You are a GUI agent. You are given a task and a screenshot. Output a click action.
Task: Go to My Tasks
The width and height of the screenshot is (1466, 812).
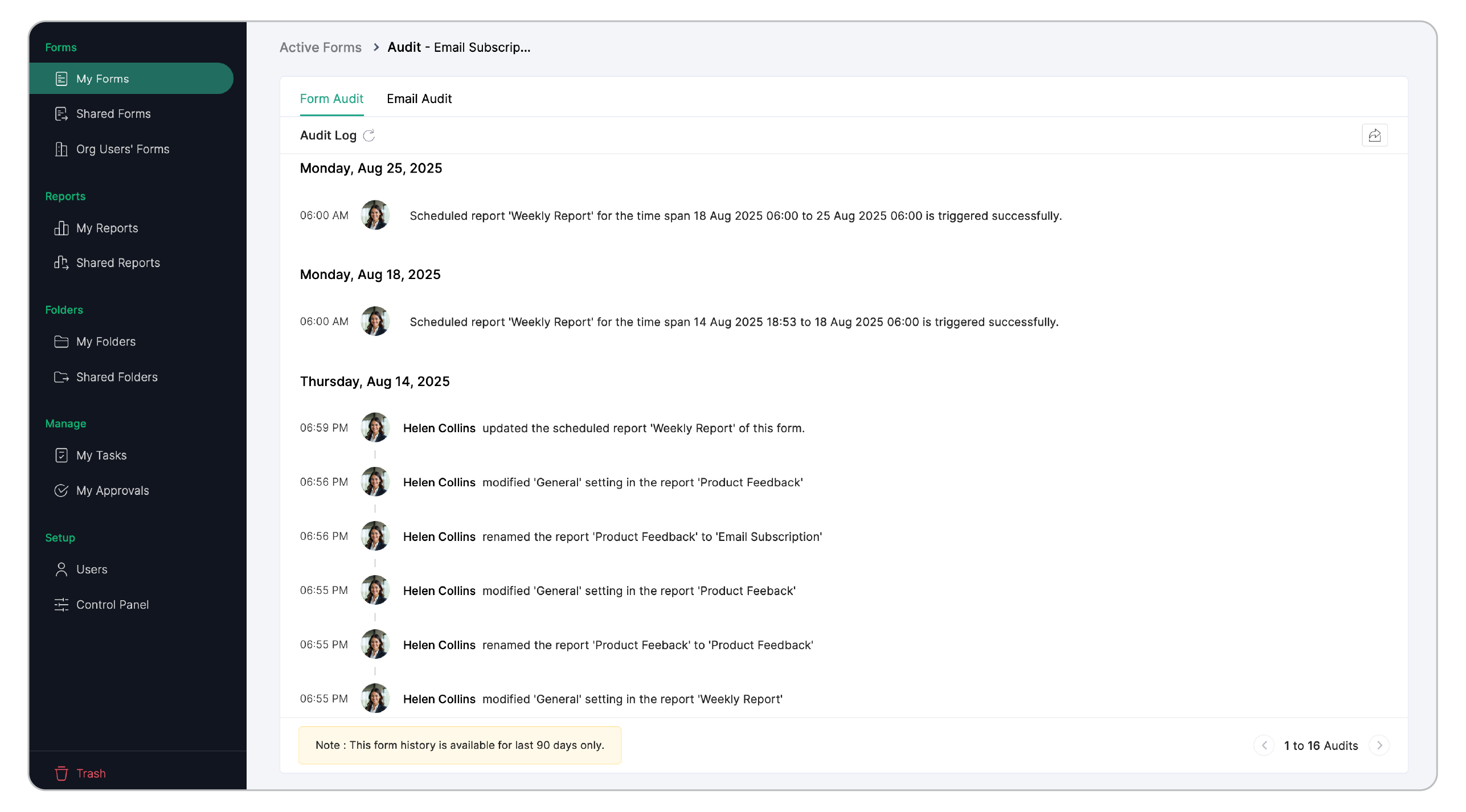(101, 456)
